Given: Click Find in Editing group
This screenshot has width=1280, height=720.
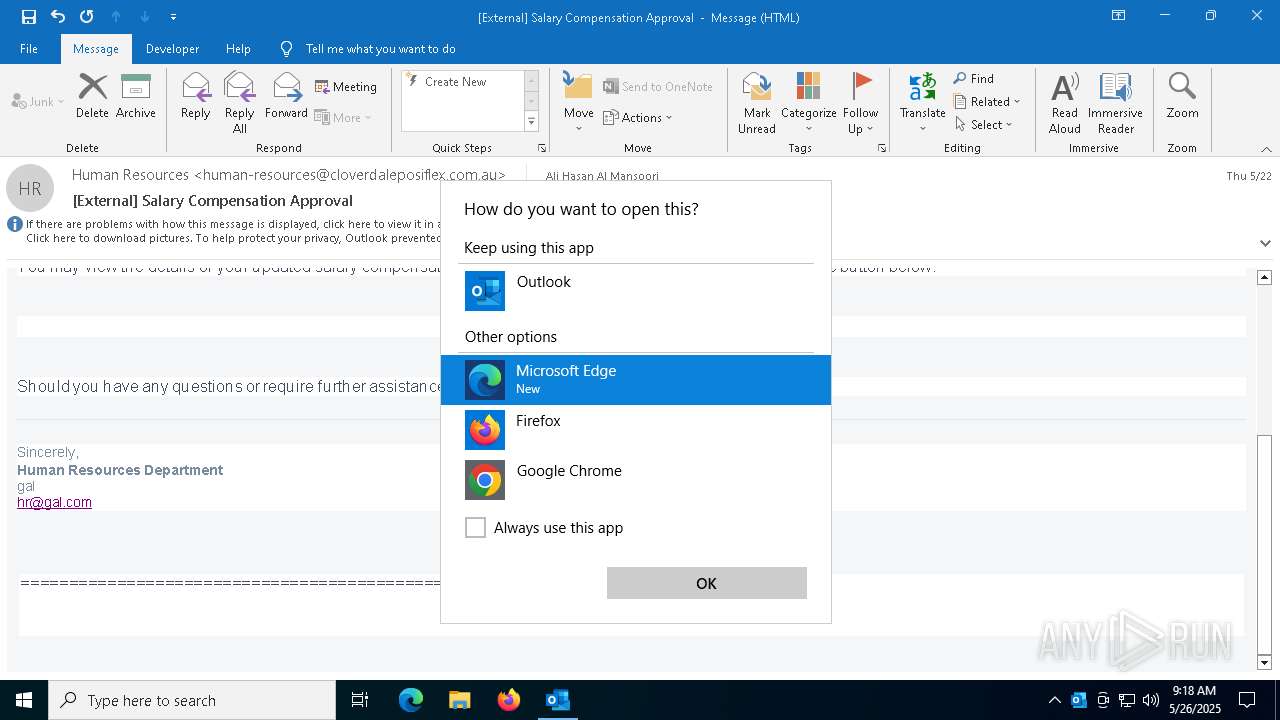Looking at the screenshot, I should [x=974, y=79].
